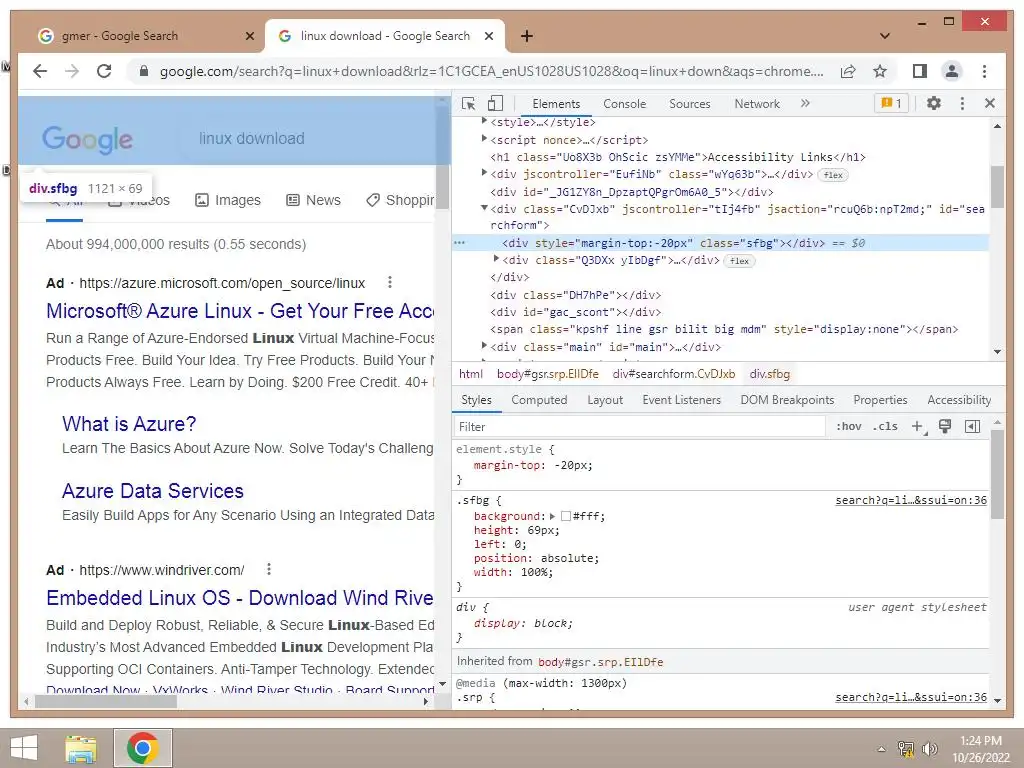Toggle the computed styles sidebar icon
1024x768 pixels.
point(972,426)
